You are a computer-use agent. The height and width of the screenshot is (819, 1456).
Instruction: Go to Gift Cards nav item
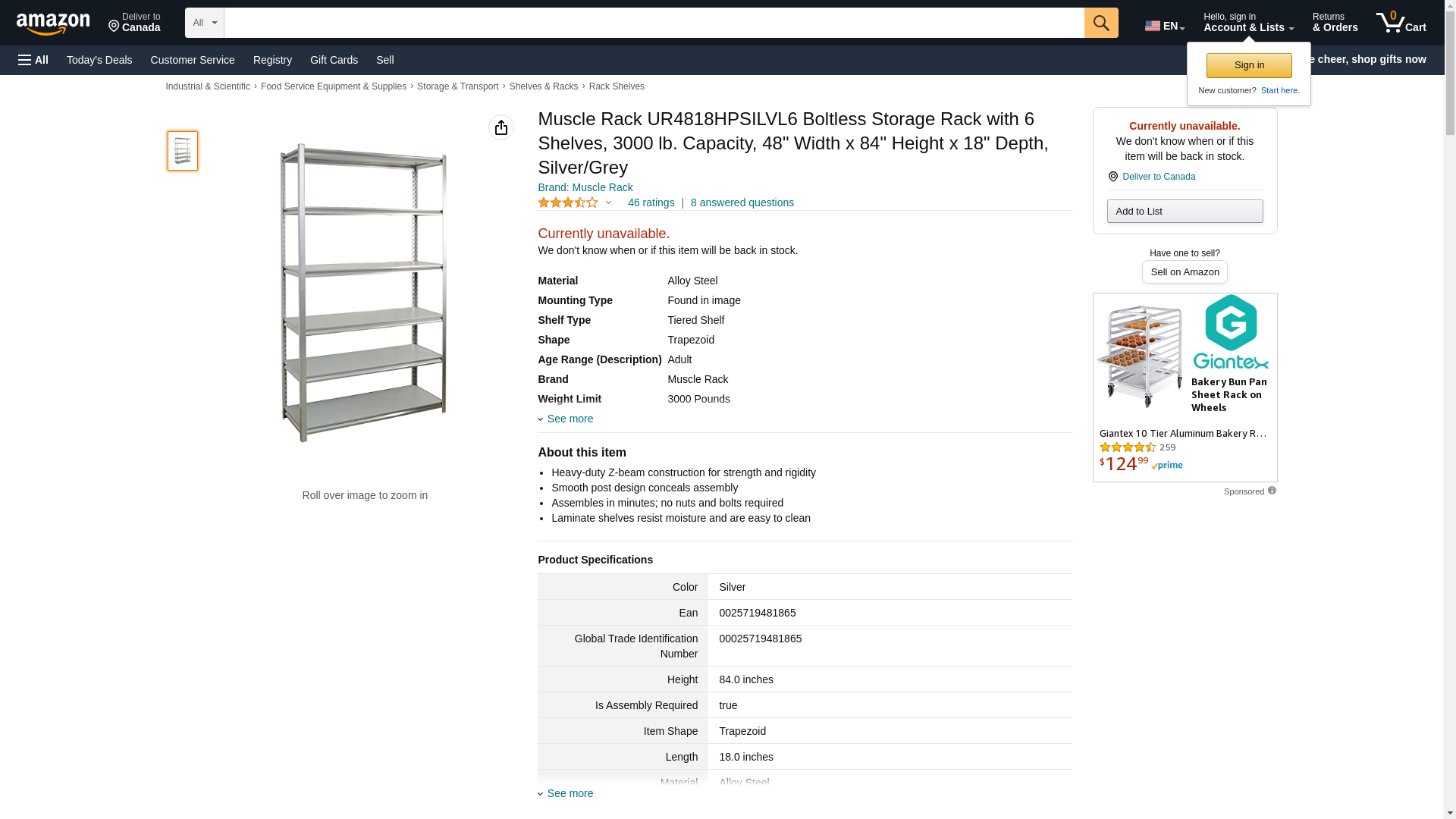pyautogui.click(x=334, y=60)
